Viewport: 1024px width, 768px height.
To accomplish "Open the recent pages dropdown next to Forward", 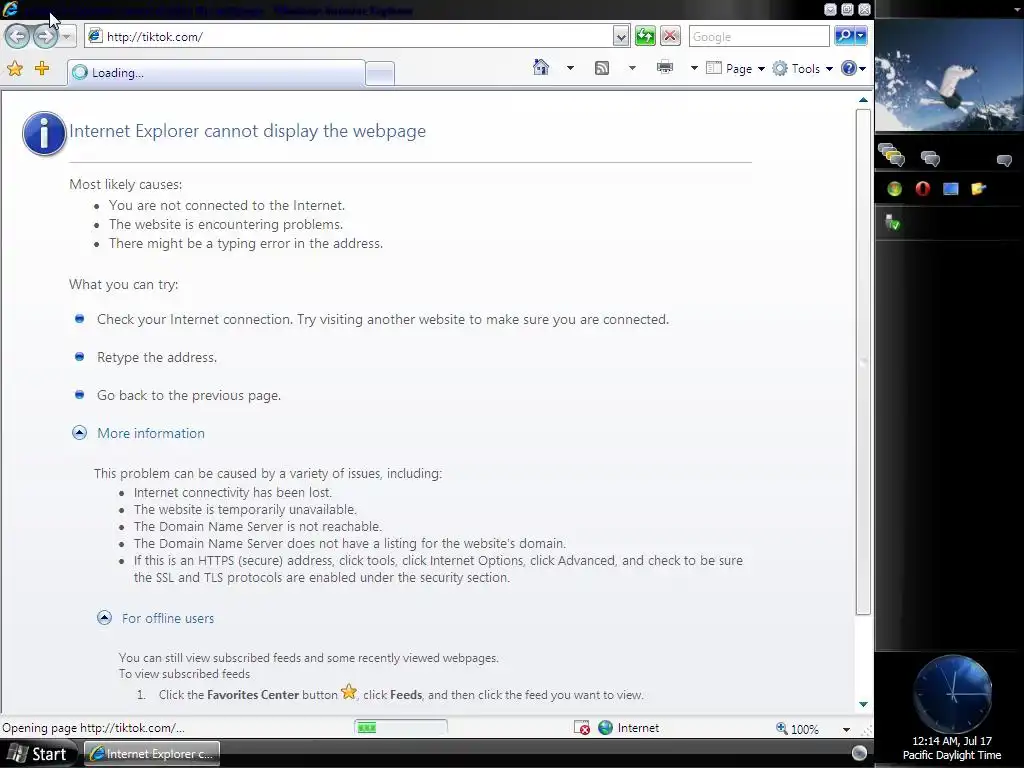I will [67, 37].
